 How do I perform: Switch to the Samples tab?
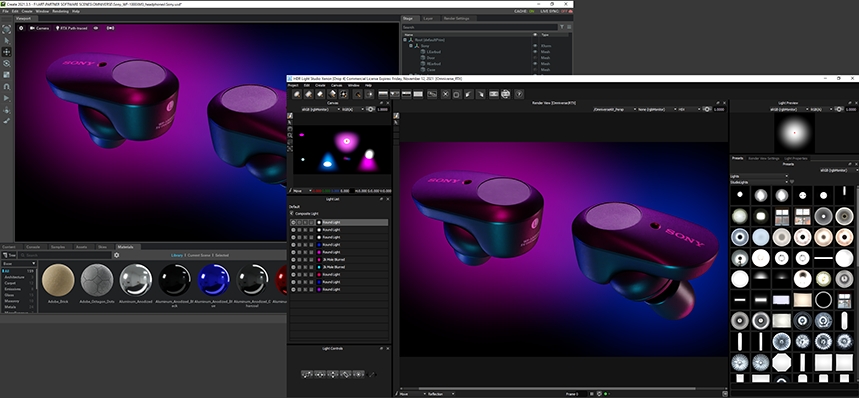click(x=58, y=247)
